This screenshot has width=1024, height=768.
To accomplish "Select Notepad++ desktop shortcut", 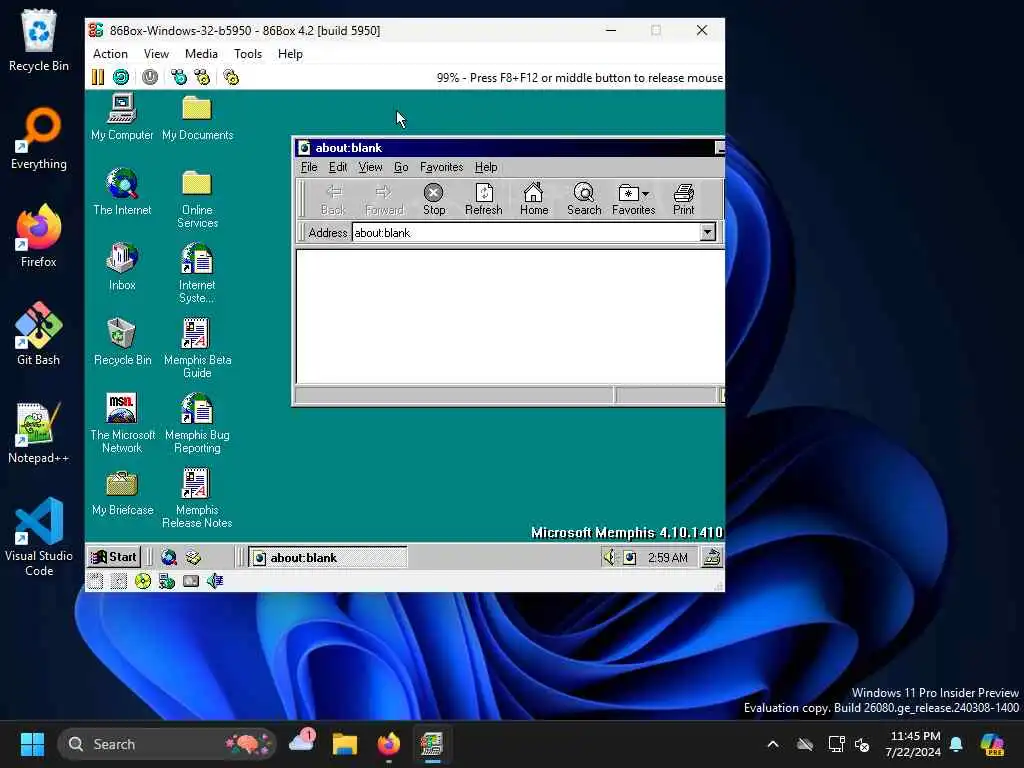I will coord(39,432).
